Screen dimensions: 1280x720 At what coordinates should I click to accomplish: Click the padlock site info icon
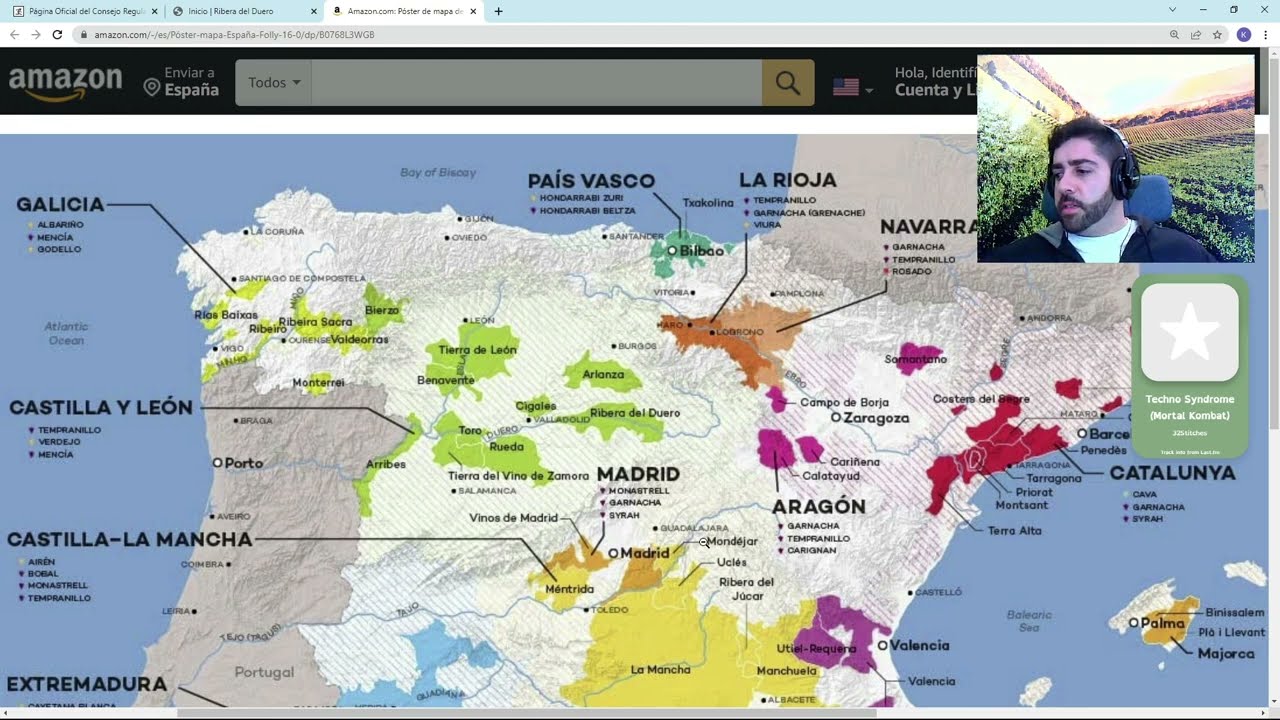point(84,34)
